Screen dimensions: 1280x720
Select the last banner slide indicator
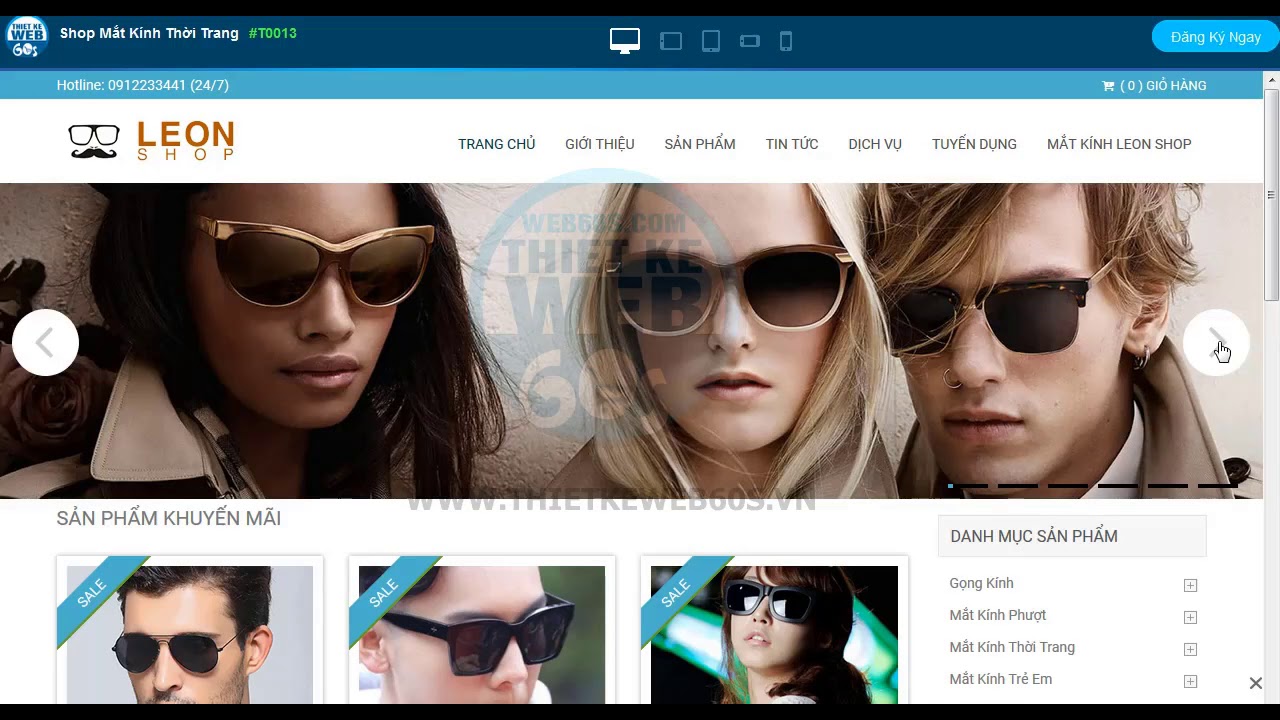1217,486
